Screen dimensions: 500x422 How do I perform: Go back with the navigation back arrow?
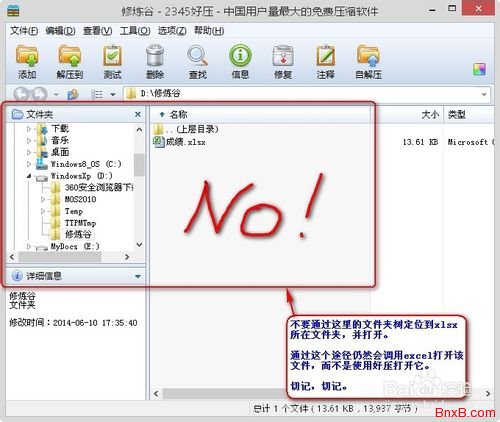21,94
